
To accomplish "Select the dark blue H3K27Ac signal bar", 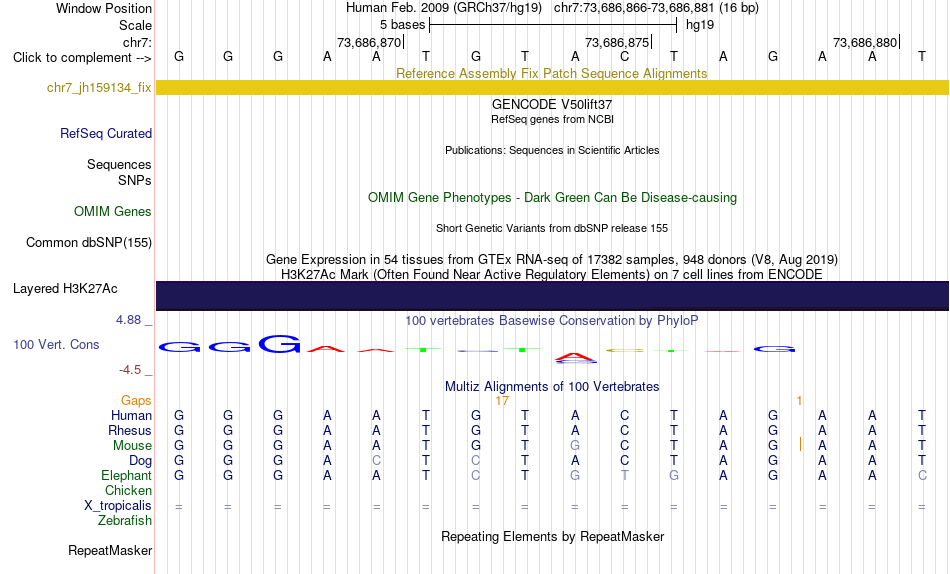I will click(552, 296).
